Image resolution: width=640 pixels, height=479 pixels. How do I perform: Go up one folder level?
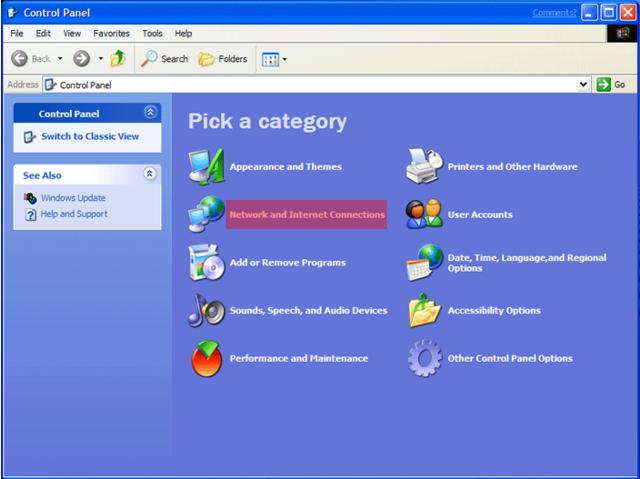(x=118, y=58)
